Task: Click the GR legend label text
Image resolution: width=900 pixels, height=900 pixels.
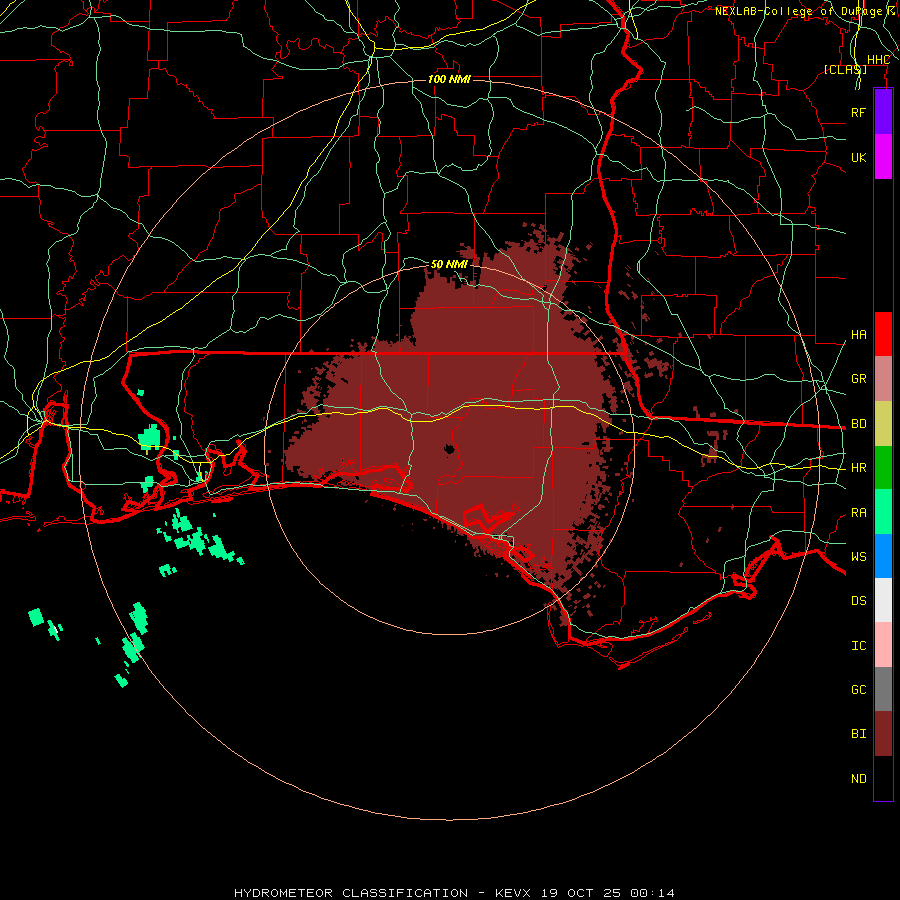Action: pos(858,379)
